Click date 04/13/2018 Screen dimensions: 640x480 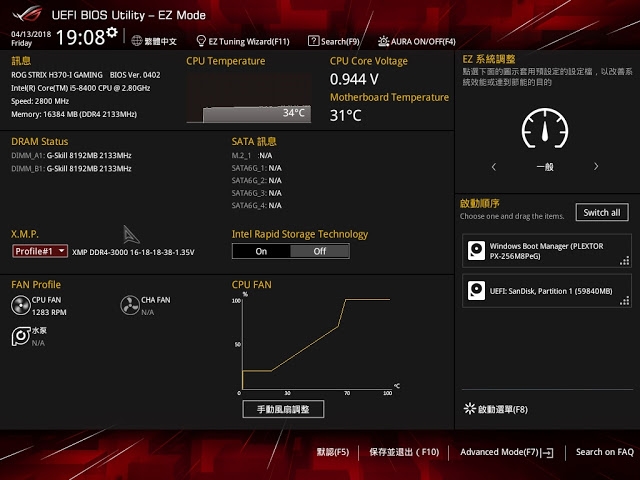pos(31,34)
